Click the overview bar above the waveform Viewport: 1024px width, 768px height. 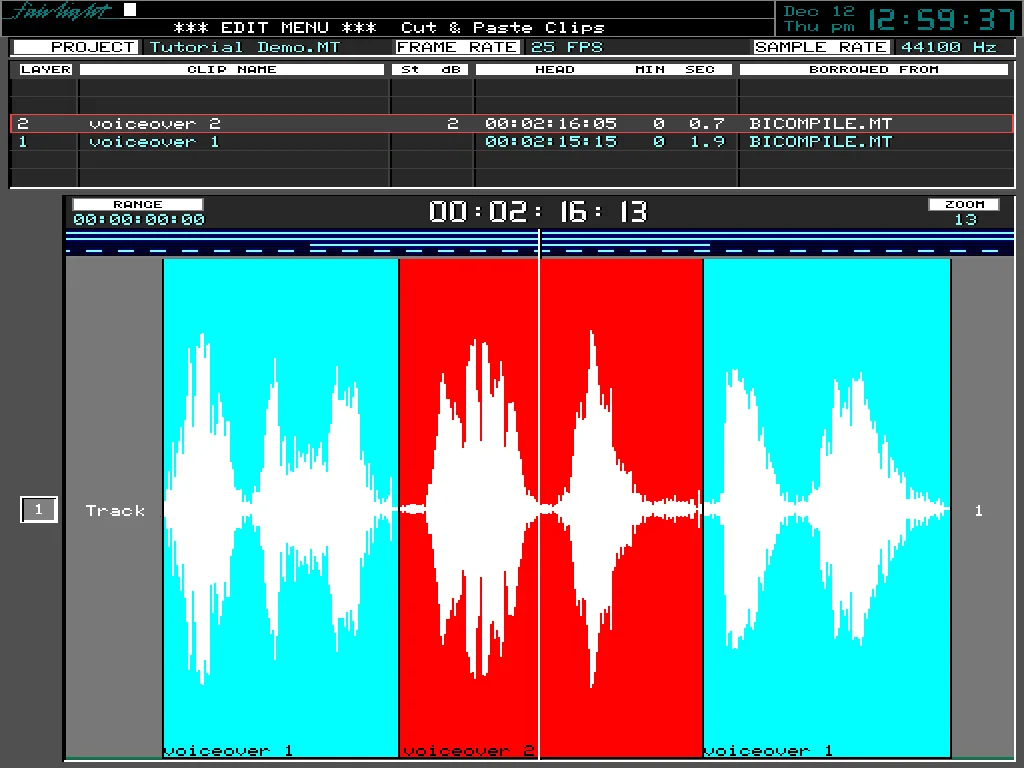pos(539,242)
